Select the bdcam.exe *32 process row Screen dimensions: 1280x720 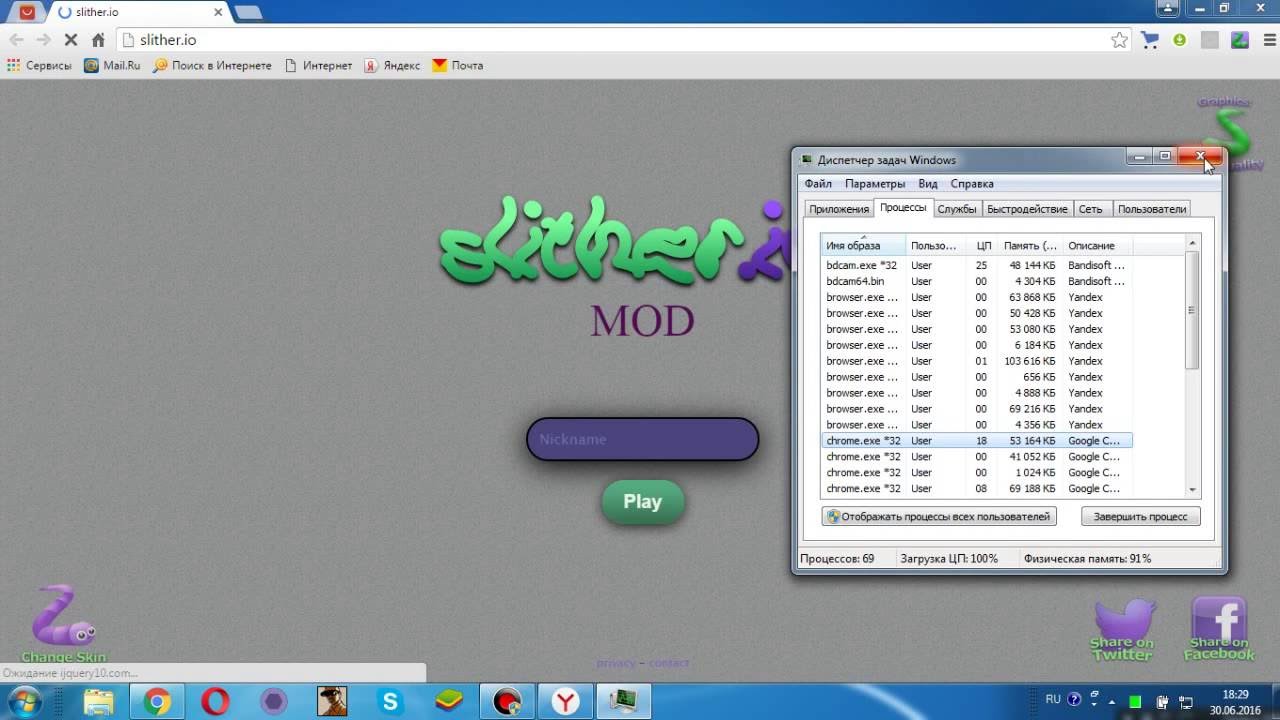tap(977, 265)
